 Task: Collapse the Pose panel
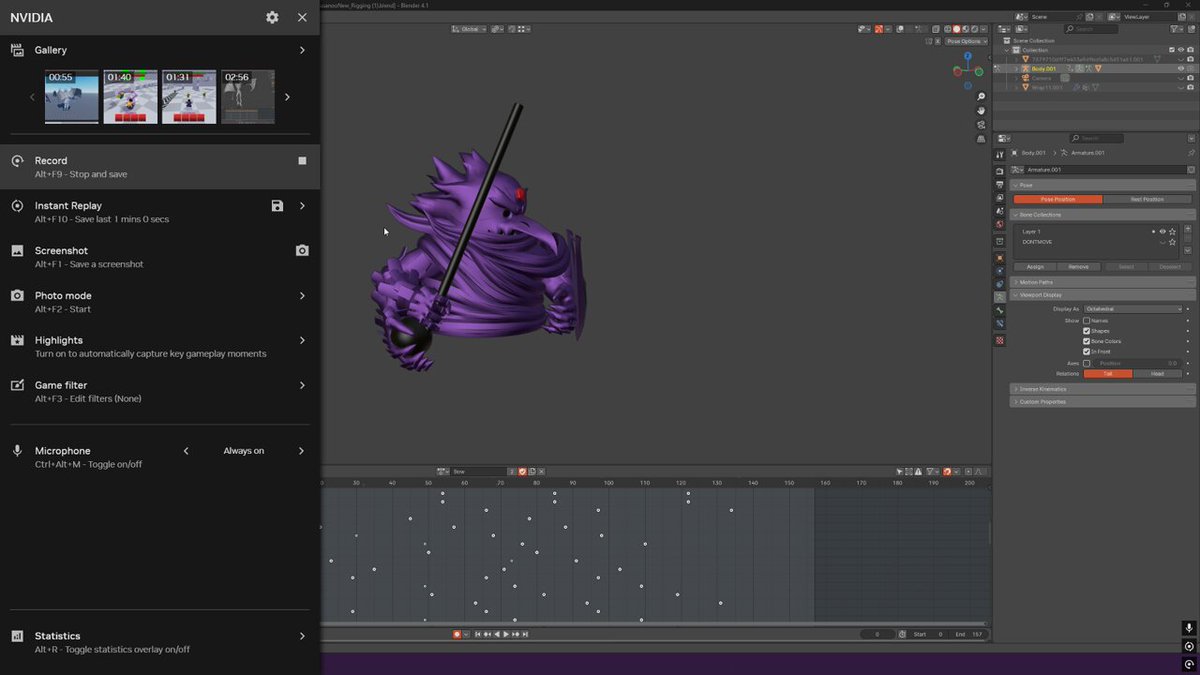pos(1103,185)
